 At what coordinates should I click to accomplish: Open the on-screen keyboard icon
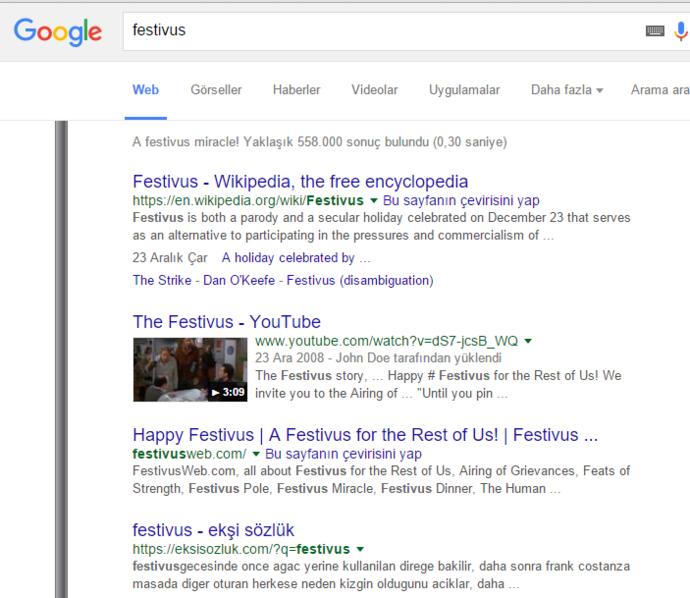click(655, 31)
